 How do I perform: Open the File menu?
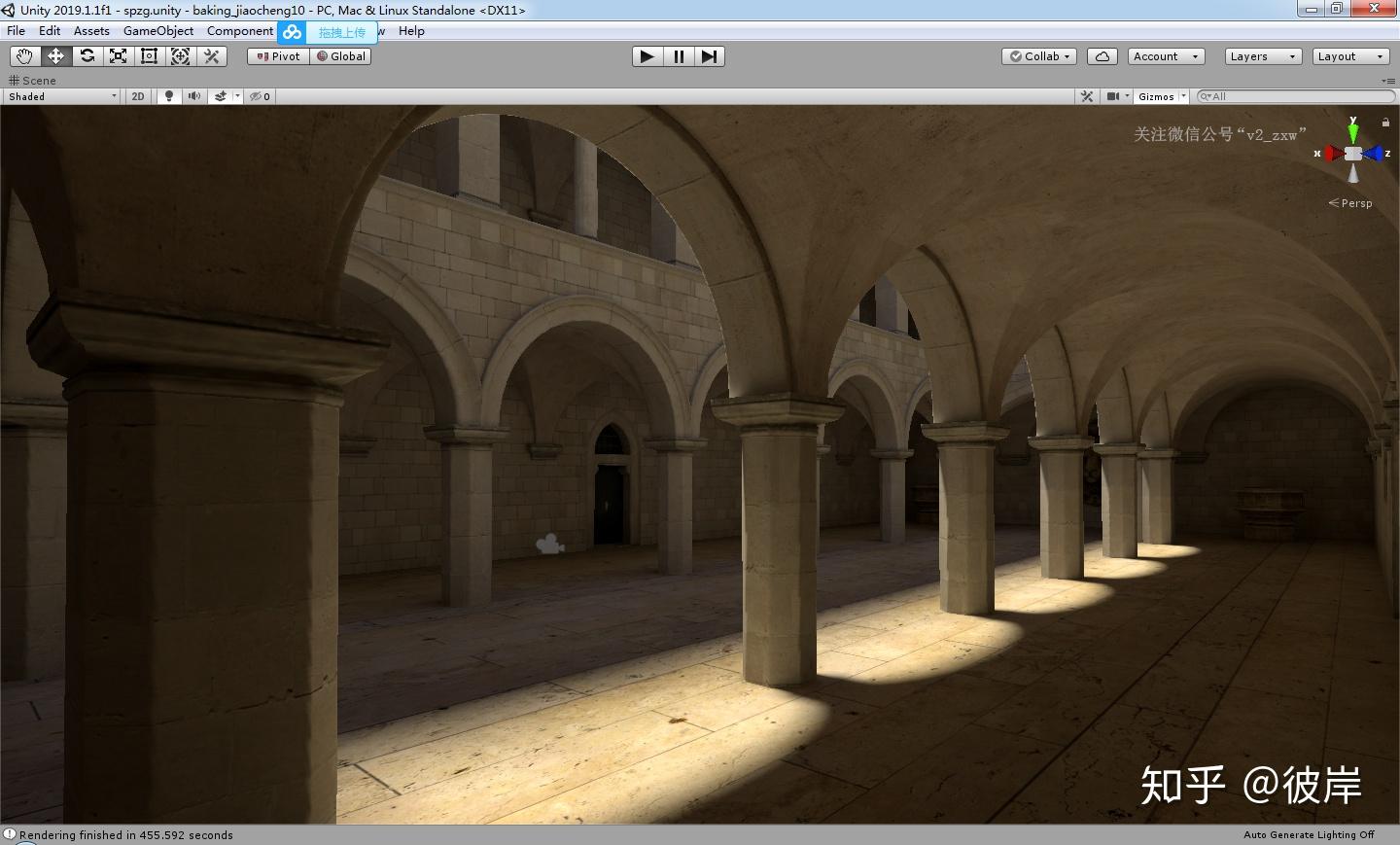(x=17, y=31)
